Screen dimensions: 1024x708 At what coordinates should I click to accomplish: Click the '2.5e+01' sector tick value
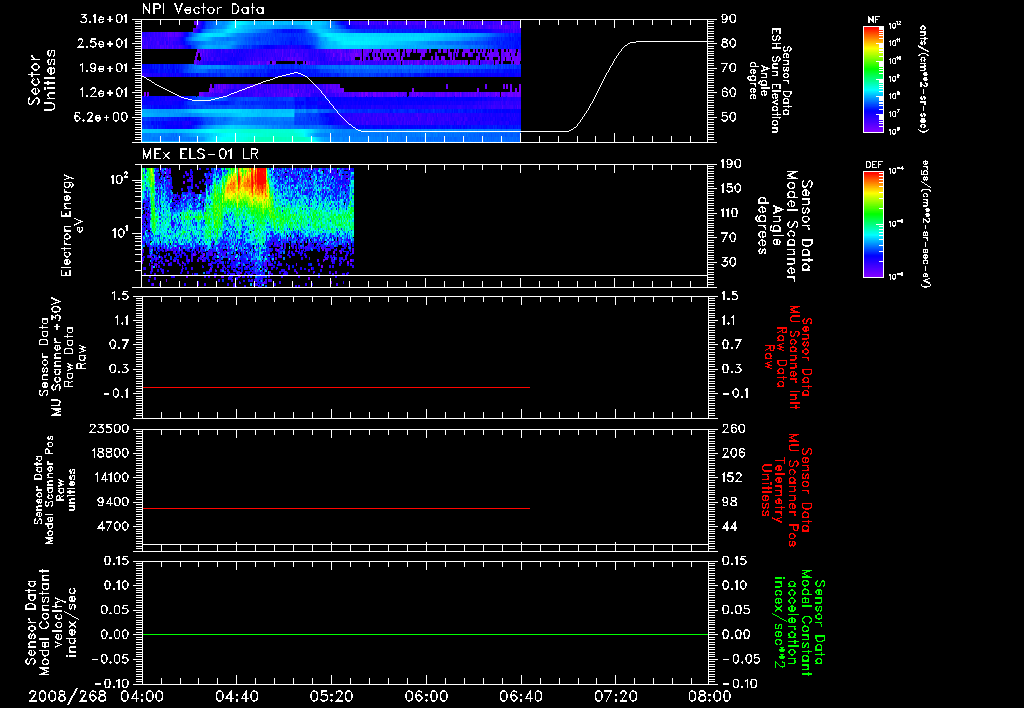pyautogui.click(x=104, y=43)
